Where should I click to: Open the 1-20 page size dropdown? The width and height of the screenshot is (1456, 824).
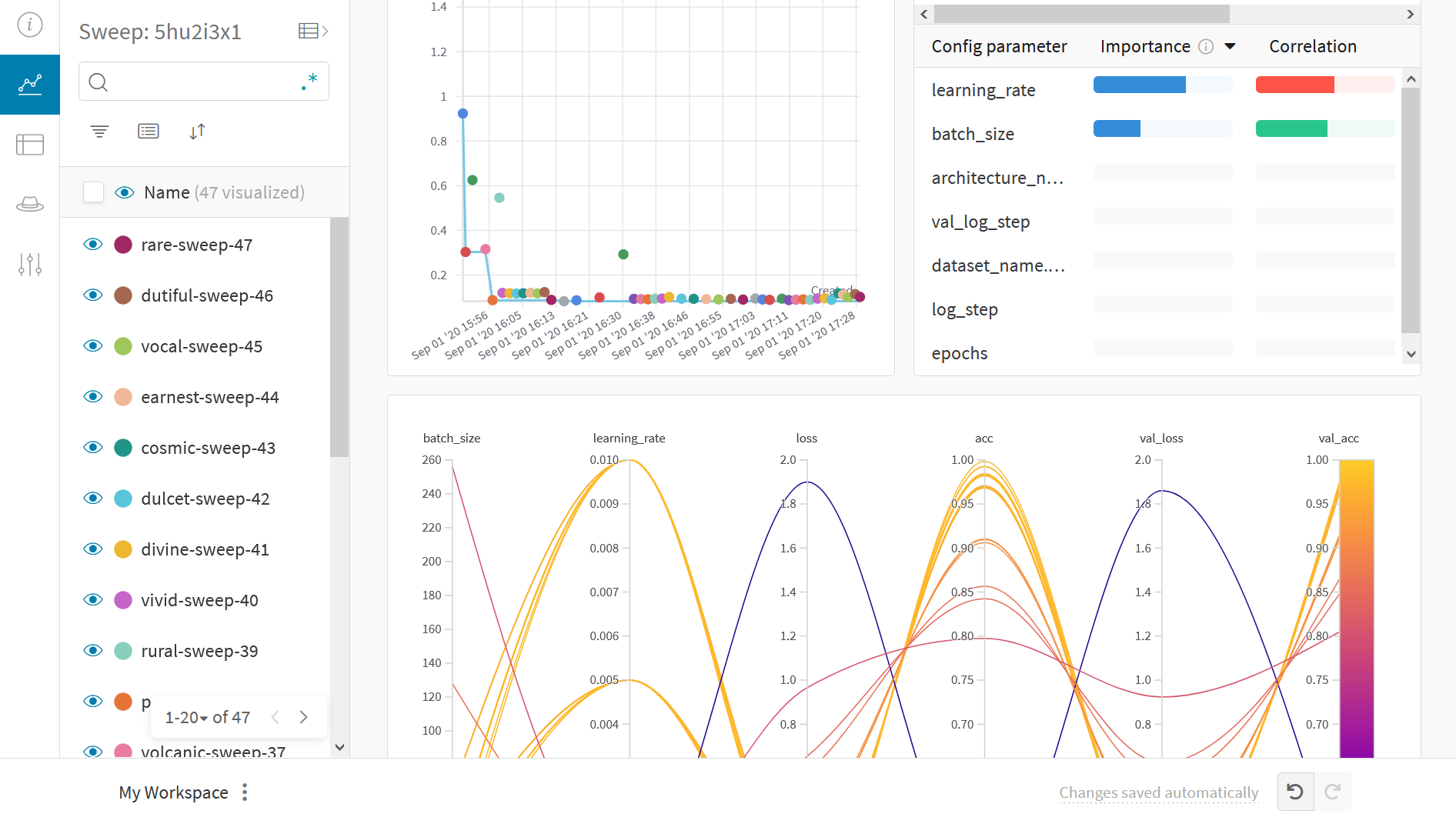[x=187, y=718]
